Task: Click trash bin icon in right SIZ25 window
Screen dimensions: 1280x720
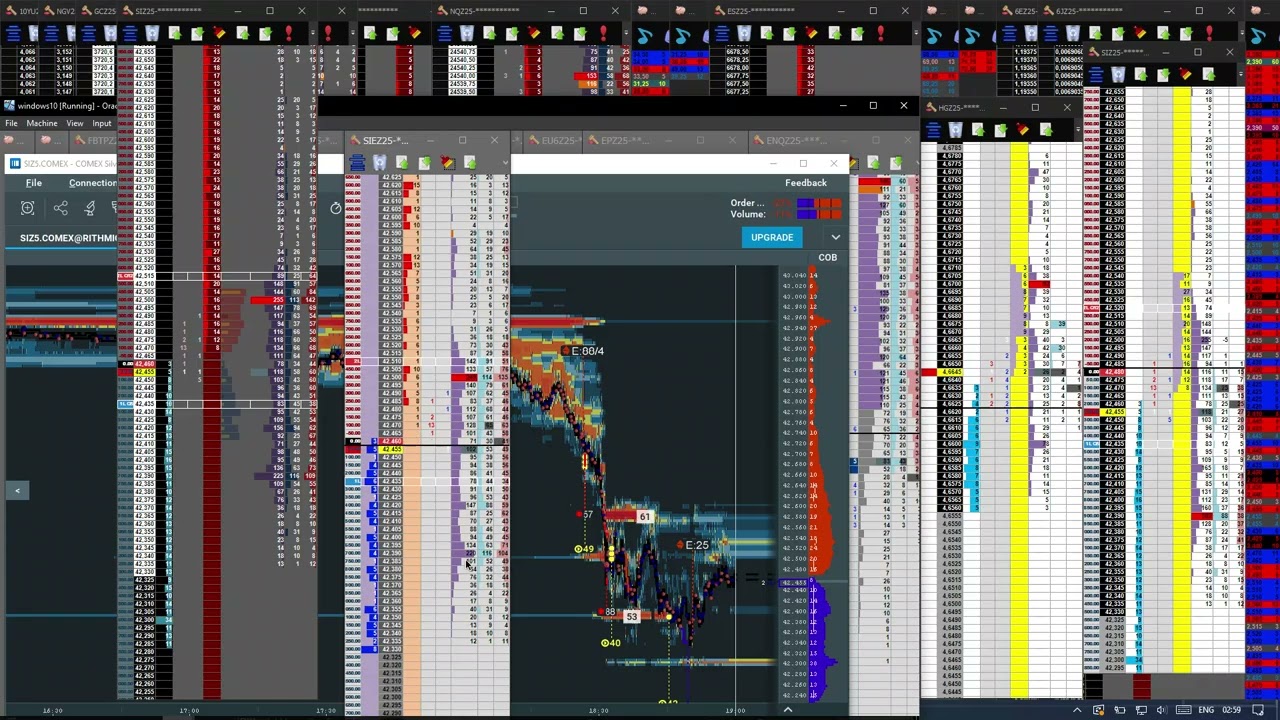Action: click(x=1118, y=74)
